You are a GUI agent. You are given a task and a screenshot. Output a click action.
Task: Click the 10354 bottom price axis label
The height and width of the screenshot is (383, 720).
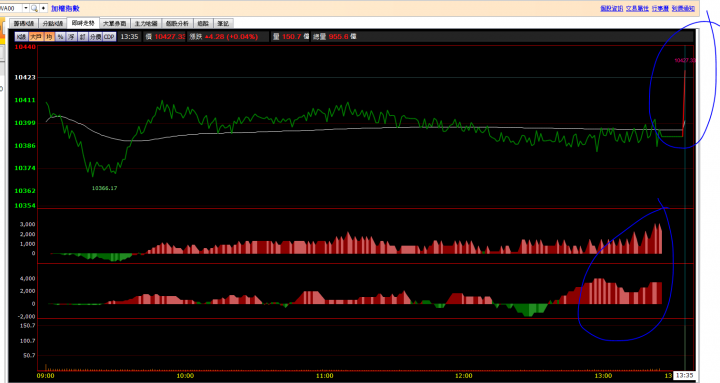(25, 205)
